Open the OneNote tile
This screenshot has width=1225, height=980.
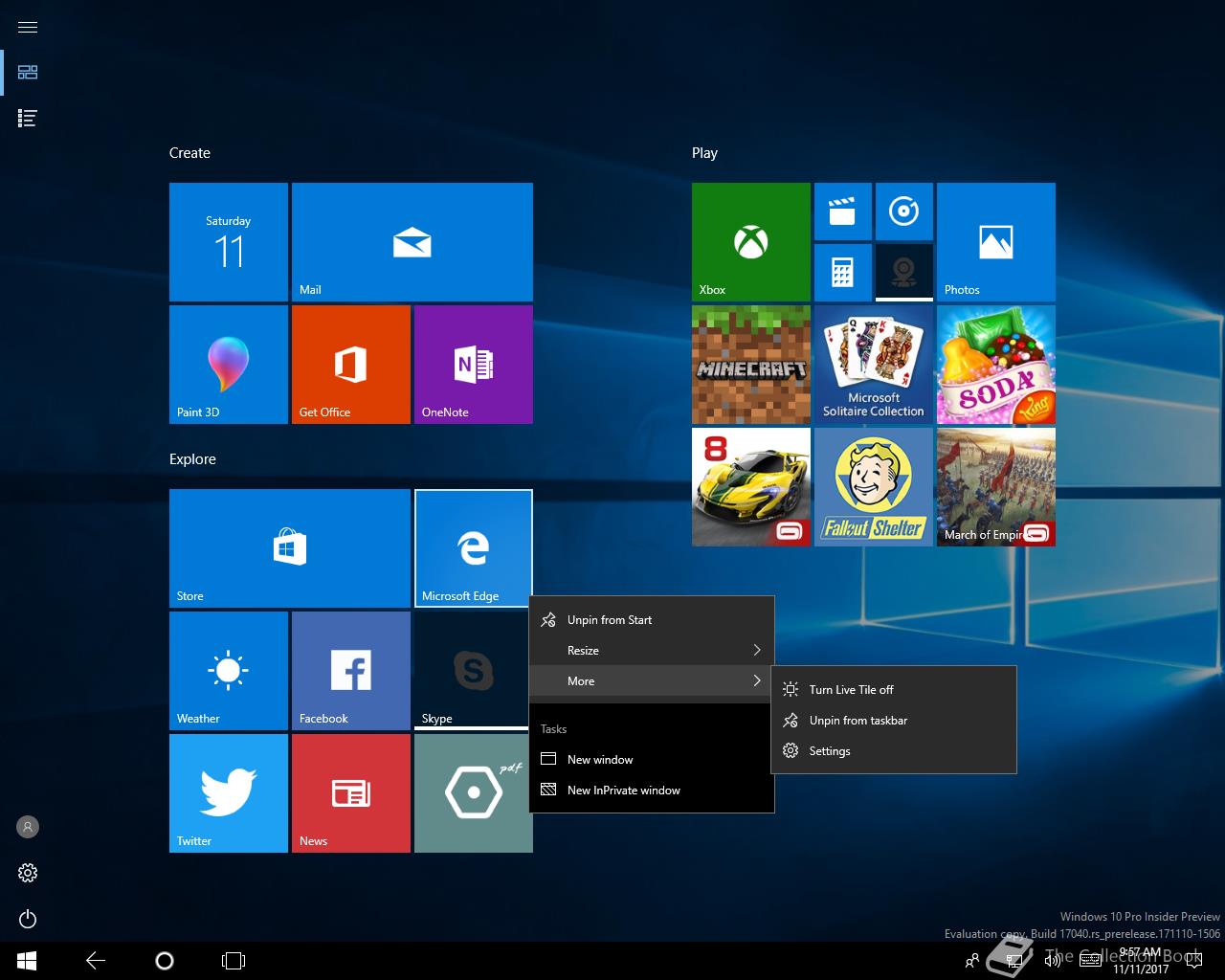pos(474,365)
